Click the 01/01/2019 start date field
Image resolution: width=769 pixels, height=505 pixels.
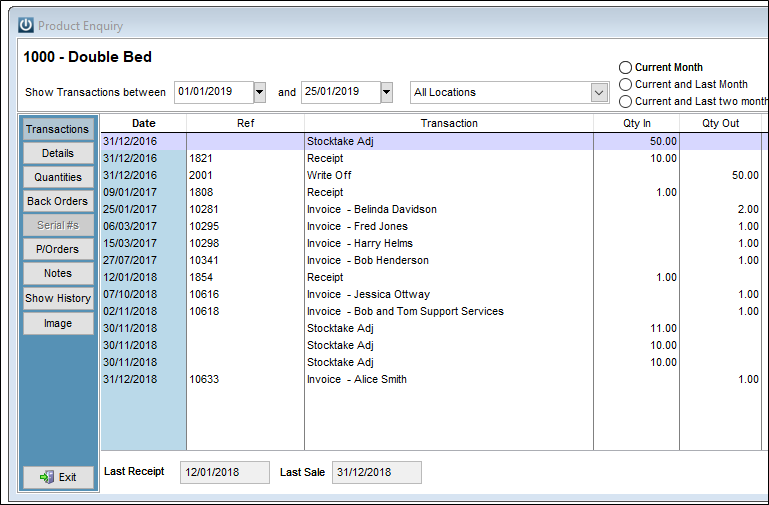(x=214, y=92)
